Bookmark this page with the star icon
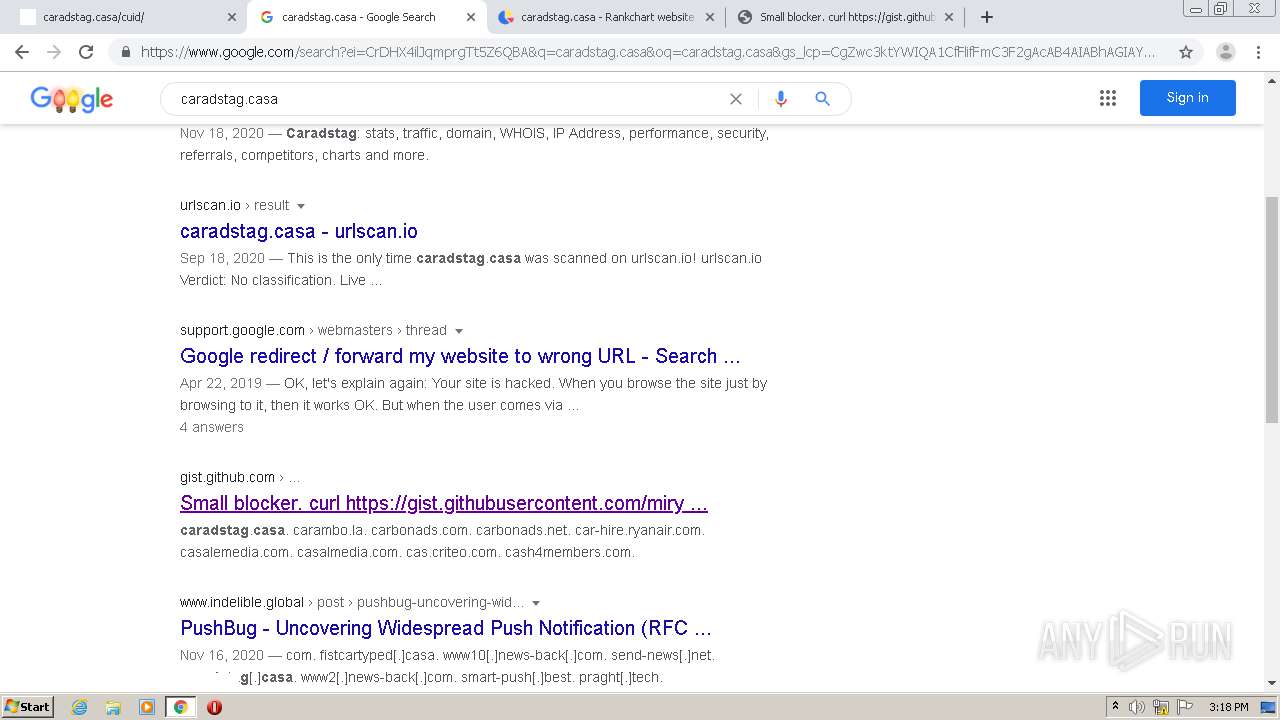The width and height of the screenshot is (1280, 720). 1186,52
